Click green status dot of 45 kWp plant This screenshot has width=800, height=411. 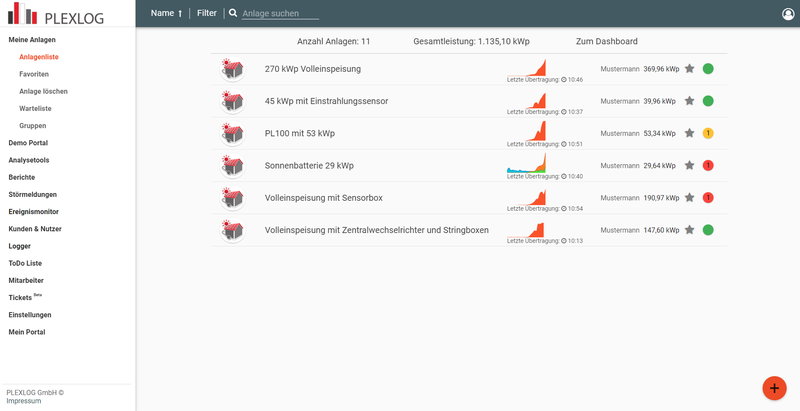(x=708, y=101)
